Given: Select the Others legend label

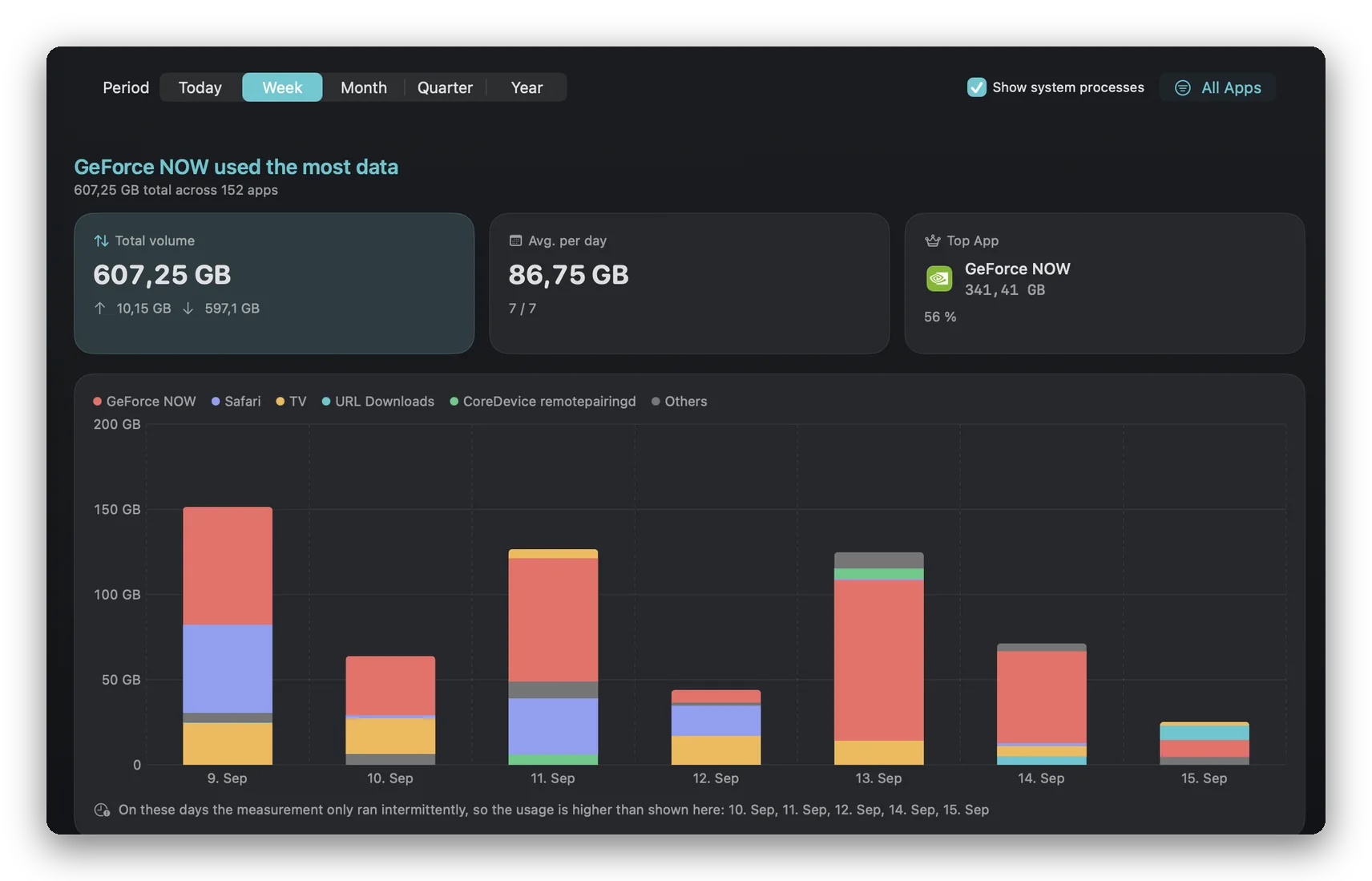Looking at the screenshot, I should (686, 401).
